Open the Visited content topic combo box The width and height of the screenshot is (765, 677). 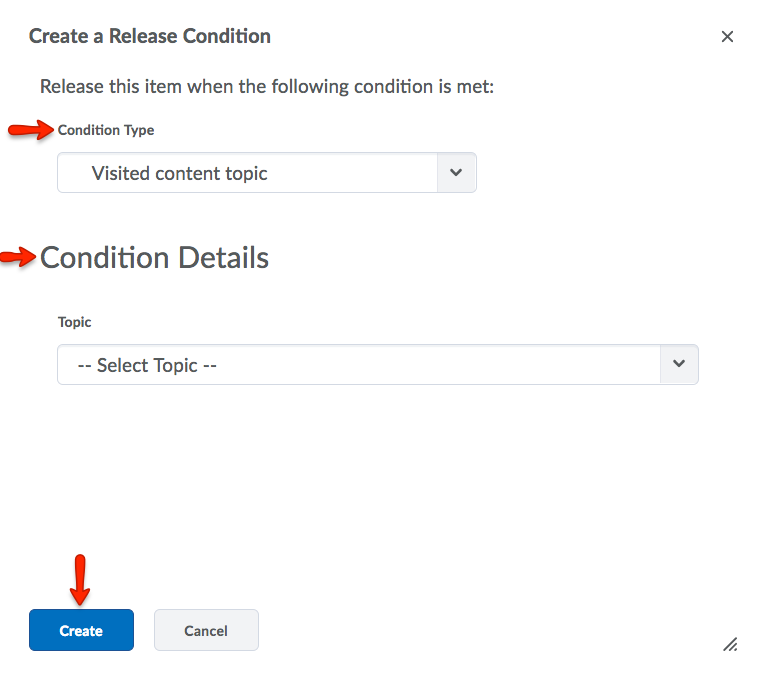pos(248,173)
